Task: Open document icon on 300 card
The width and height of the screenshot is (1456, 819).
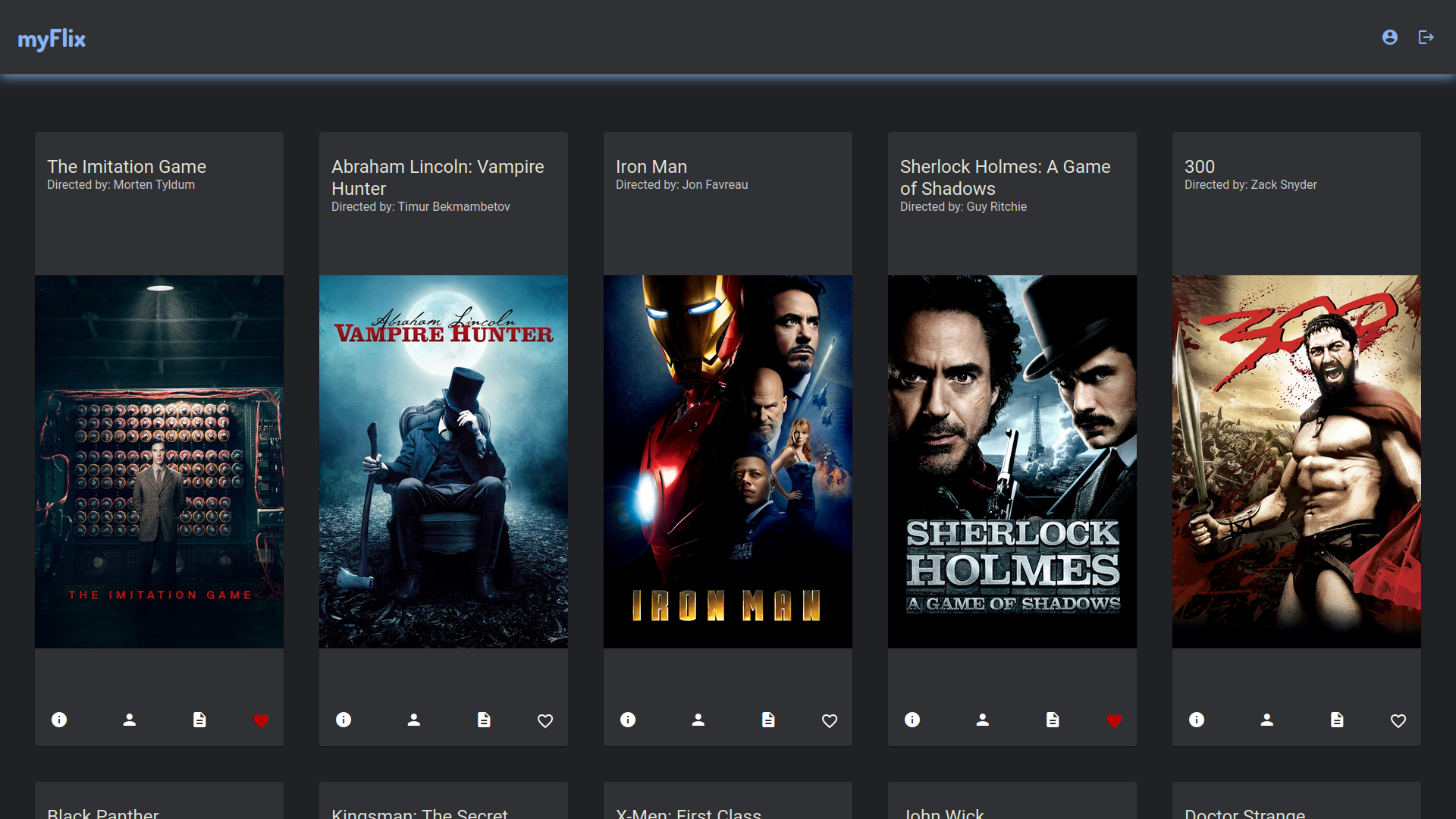Action: tap(1337, 720)
